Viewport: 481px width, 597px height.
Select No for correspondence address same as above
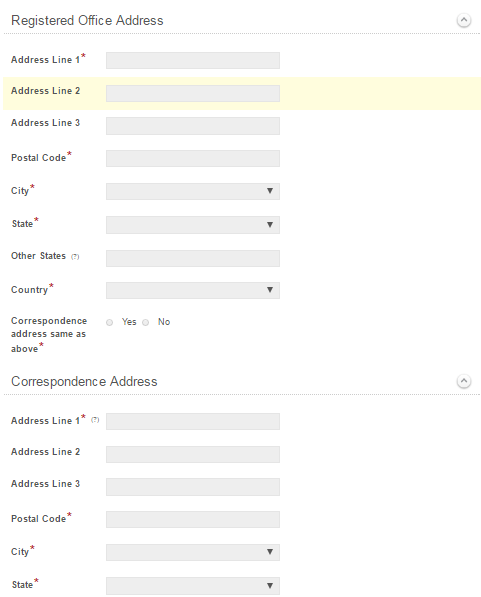(145, 322)
